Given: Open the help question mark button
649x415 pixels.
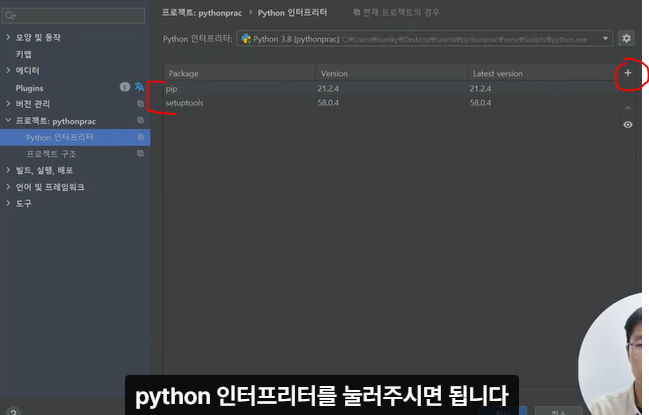Looking at the screenshot, I should pyautogui.click(x=13, y=410).
